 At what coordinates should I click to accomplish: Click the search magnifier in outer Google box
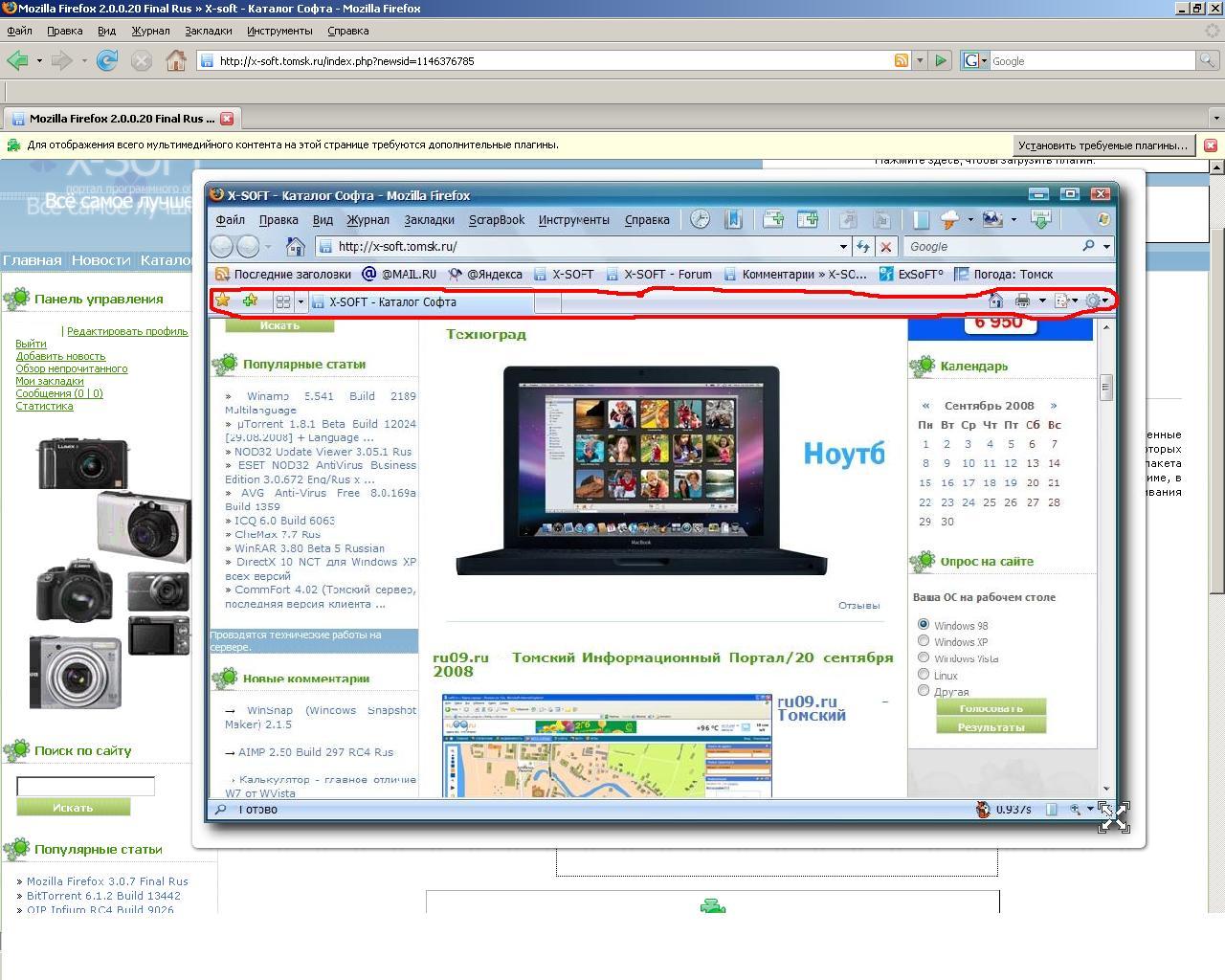tap(1208, 60)
